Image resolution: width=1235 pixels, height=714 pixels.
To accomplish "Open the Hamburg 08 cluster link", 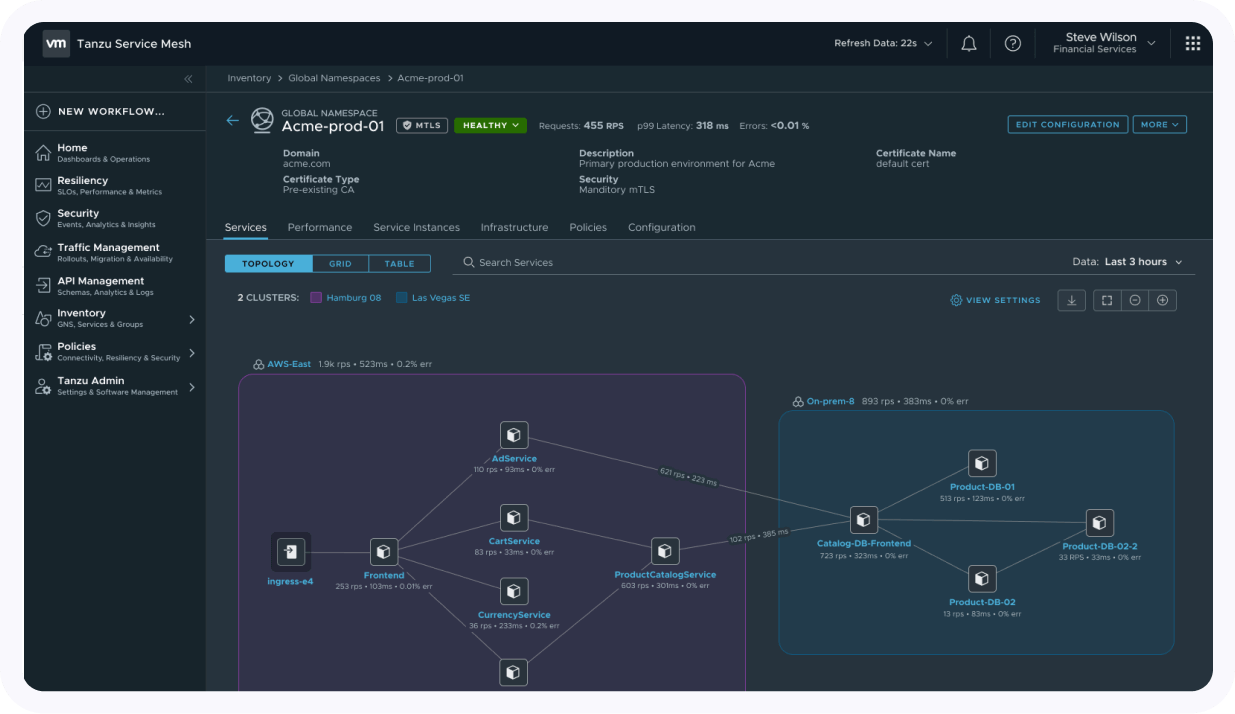I will (354, 298).
